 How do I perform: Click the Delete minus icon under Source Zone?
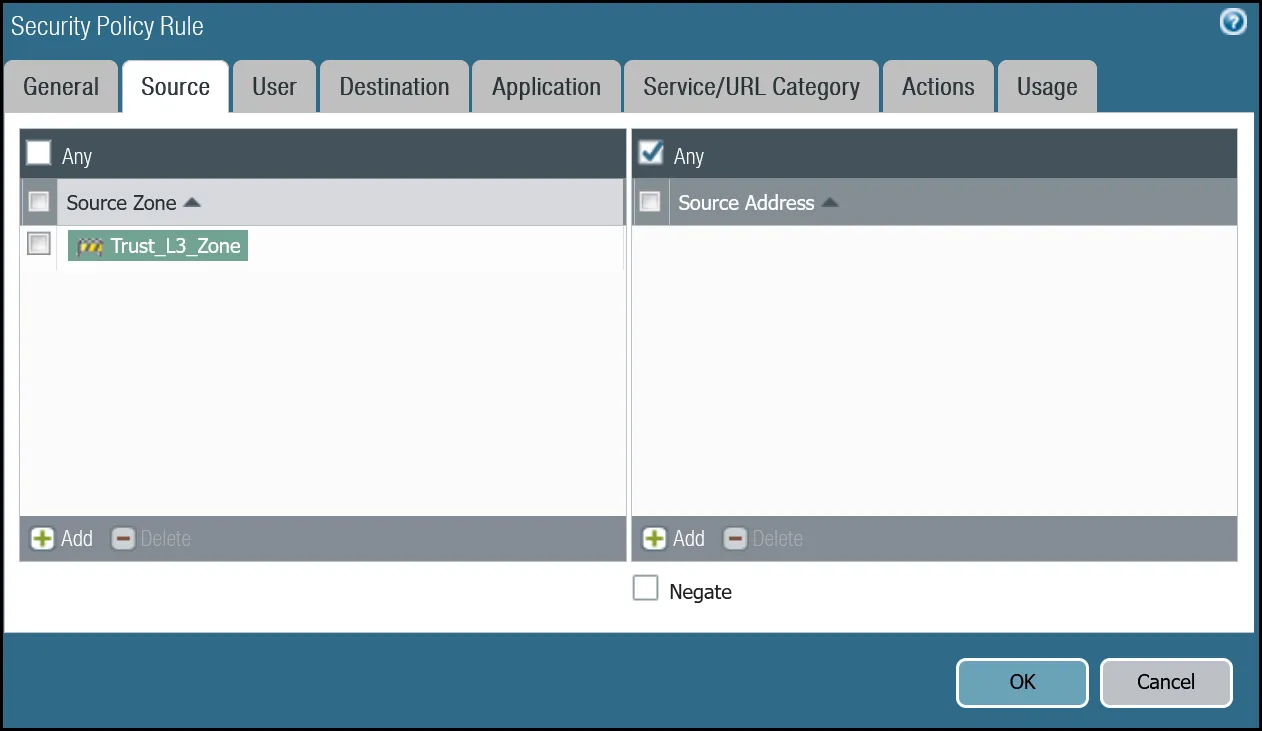tap(123, 539)
